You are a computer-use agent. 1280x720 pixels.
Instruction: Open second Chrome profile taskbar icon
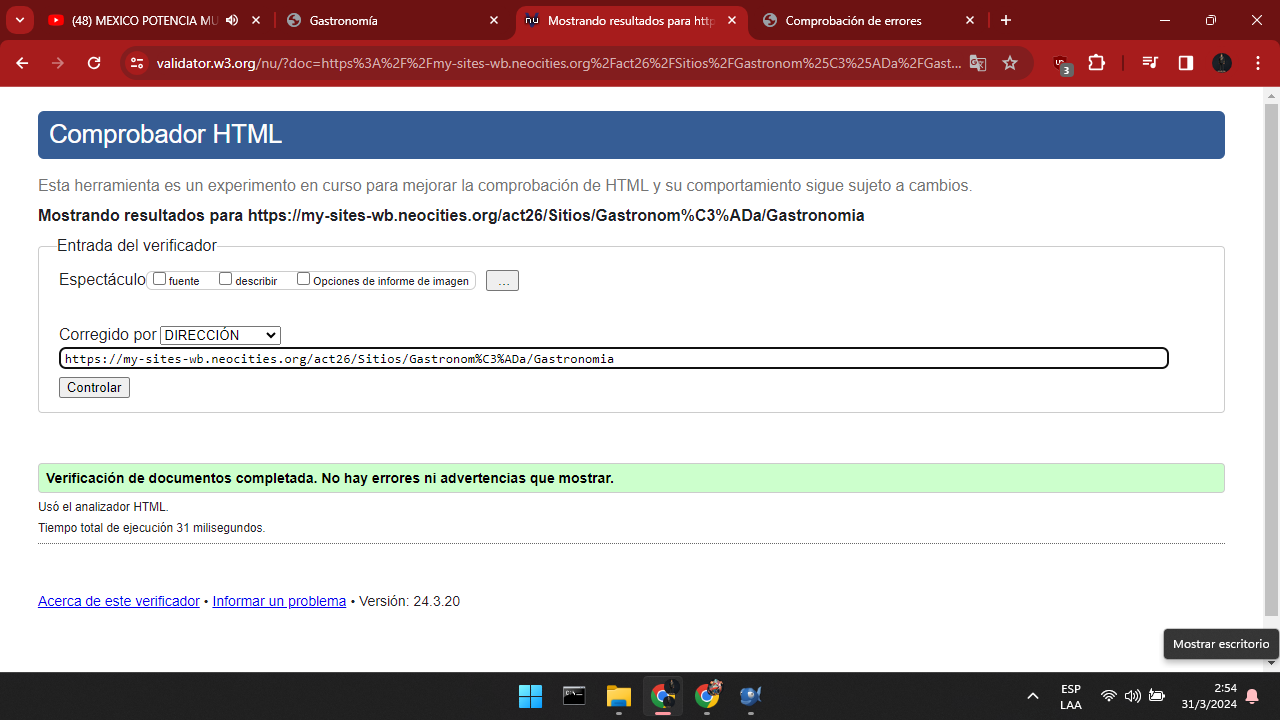coord(708,695)
